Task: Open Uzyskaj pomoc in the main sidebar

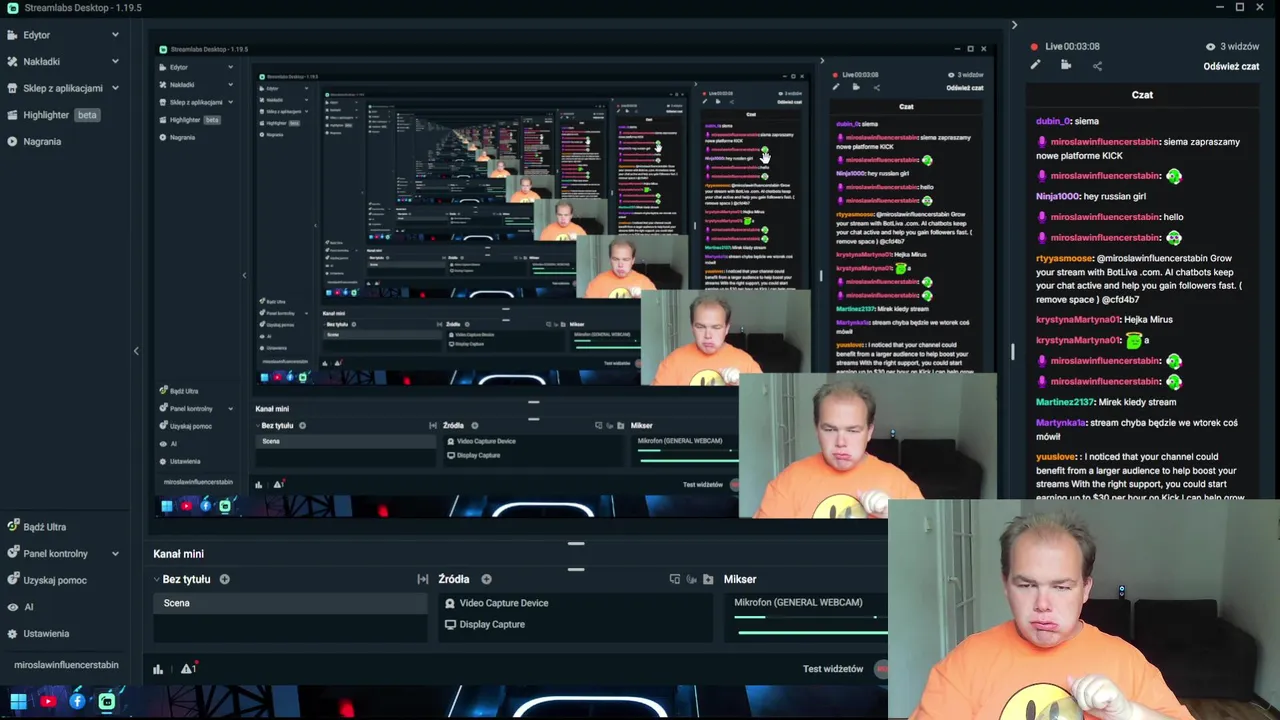Action: [55, 580]
